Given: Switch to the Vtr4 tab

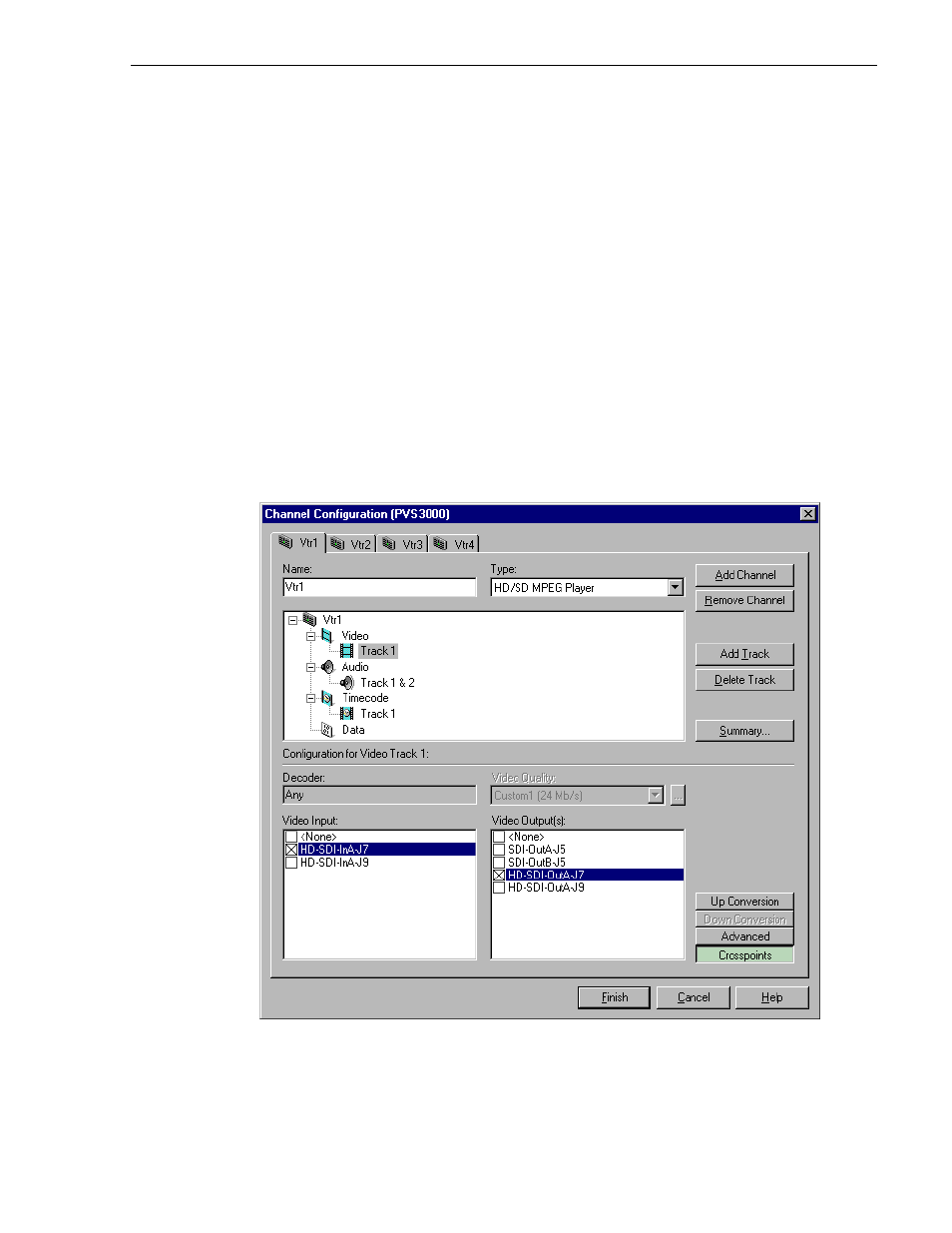Looking at the screenshot, I should click(454, 544).
